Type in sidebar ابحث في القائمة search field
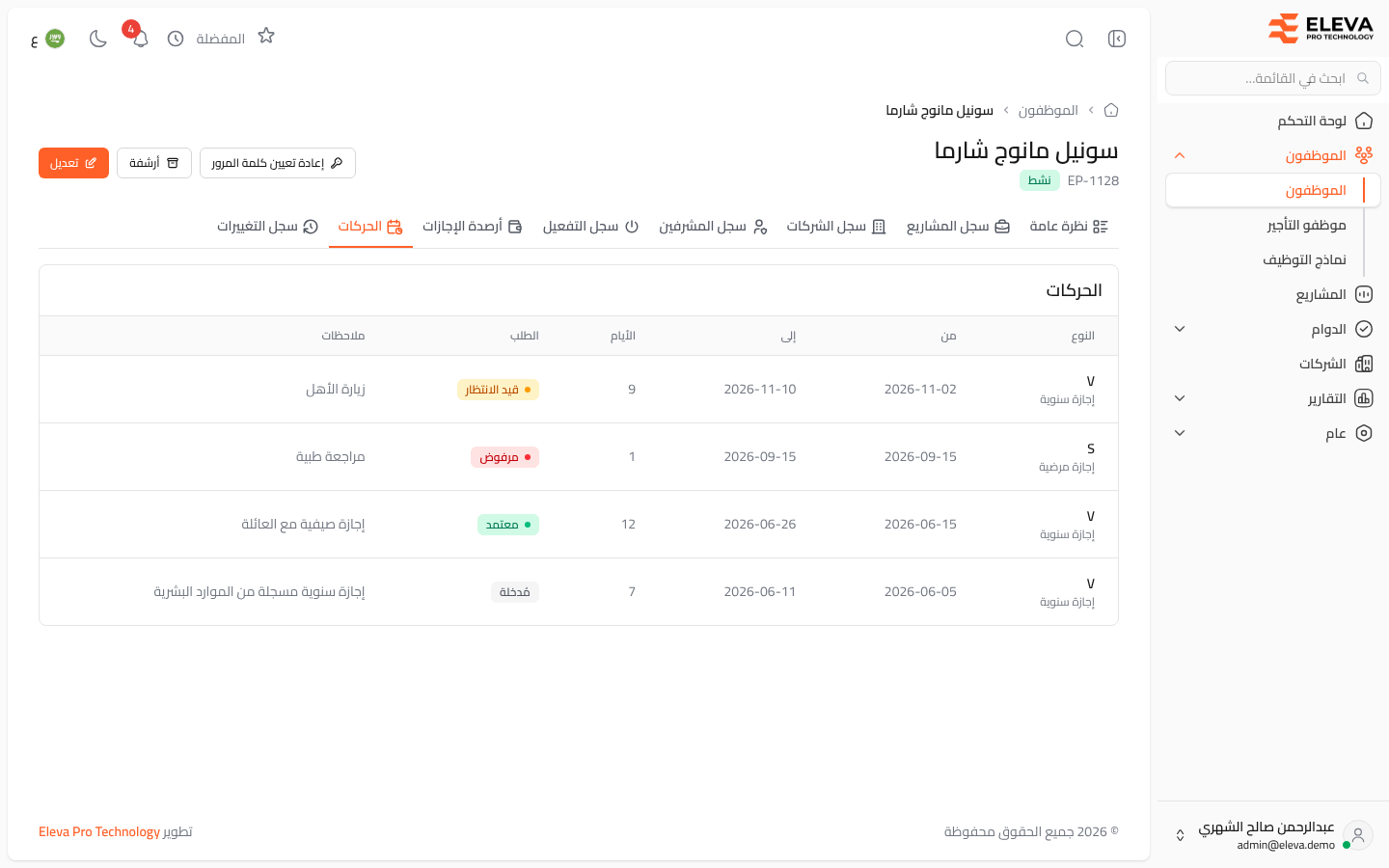 [1273, 78]
